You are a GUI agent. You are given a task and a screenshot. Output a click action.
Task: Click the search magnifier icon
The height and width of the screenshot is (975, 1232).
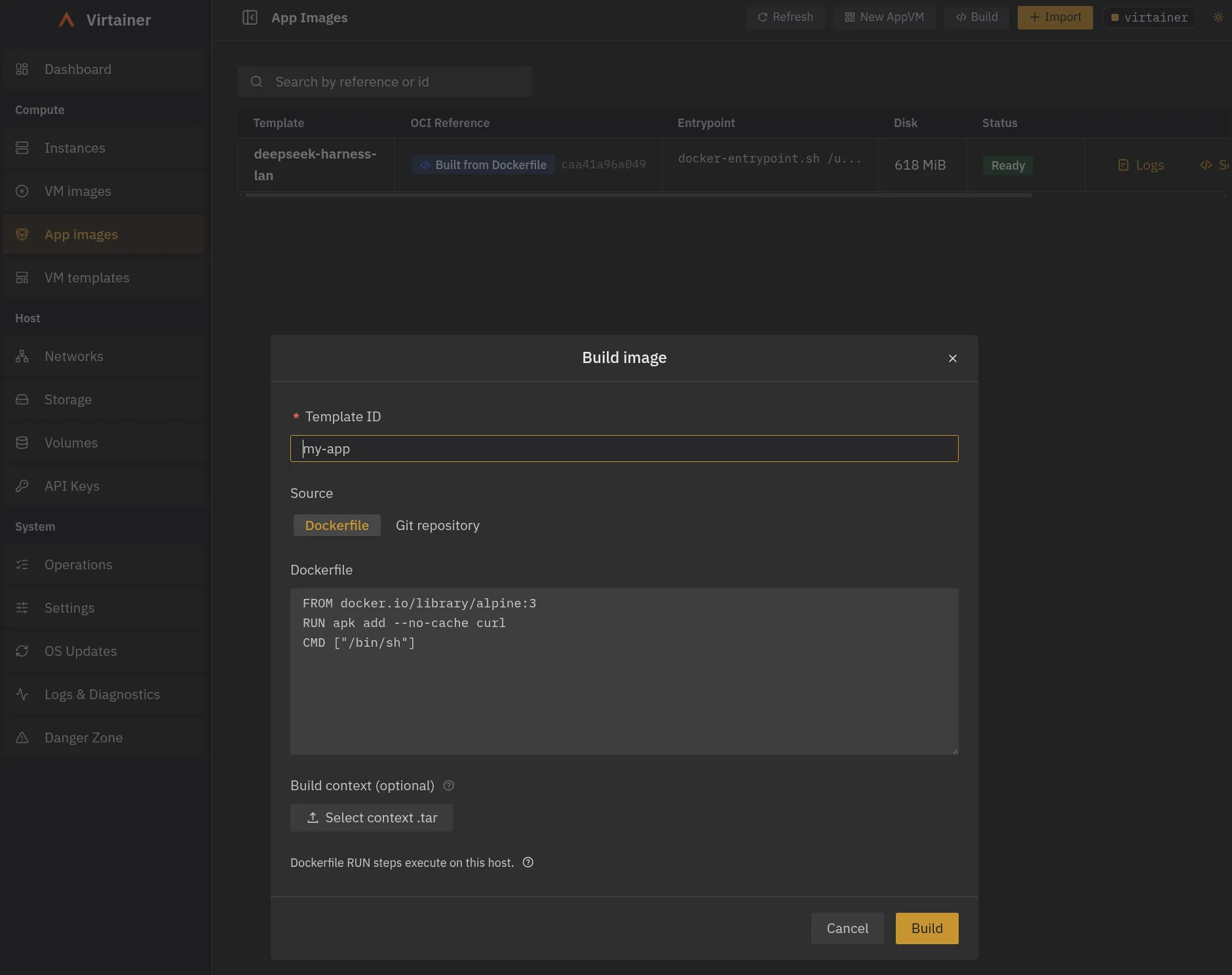point(257,82)
